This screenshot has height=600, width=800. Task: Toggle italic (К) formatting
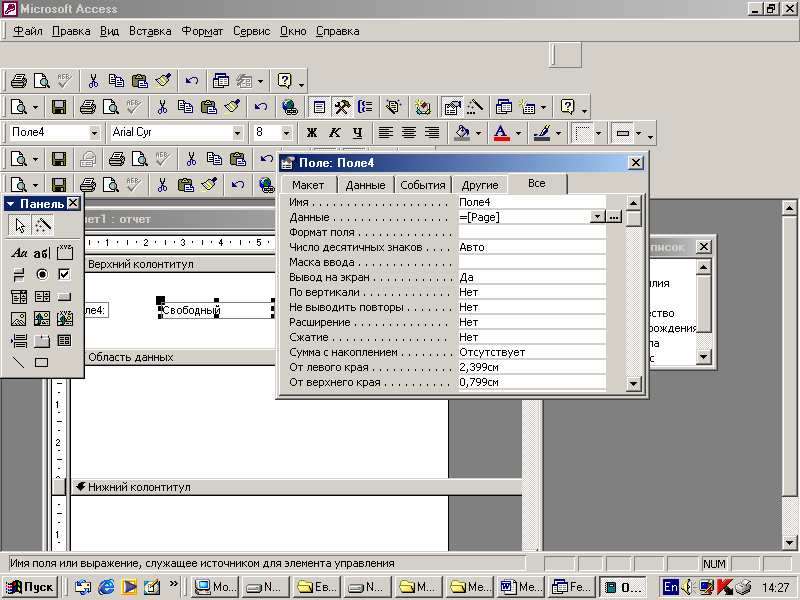(x=334, y=133)
